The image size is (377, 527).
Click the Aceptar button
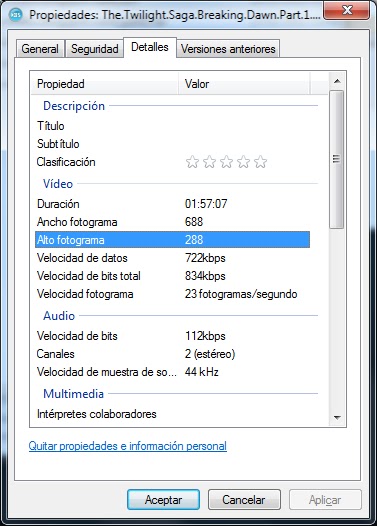click(x=163, y=500)
